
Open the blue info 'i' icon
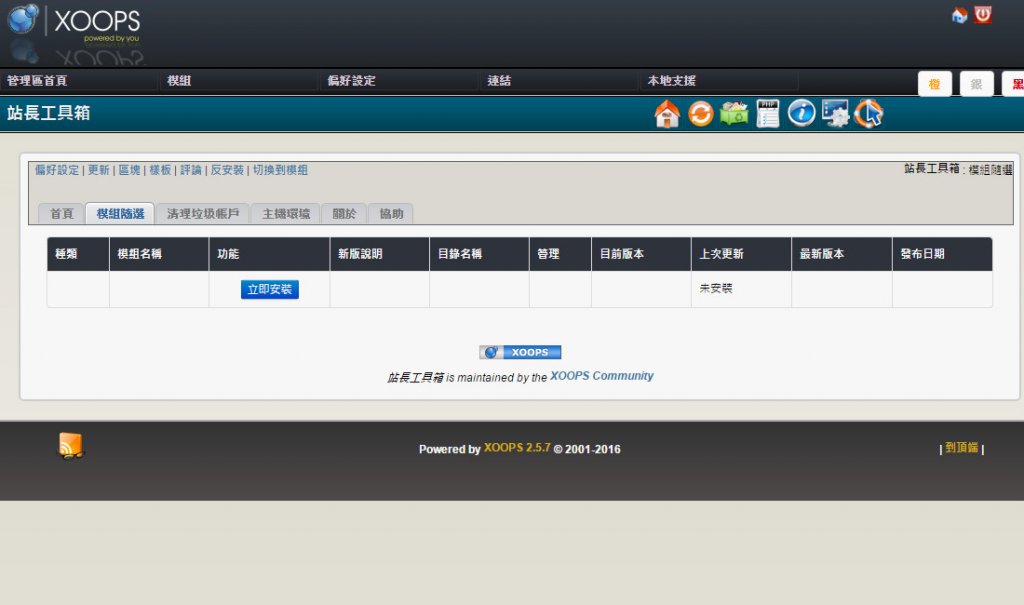click(801, 114)
